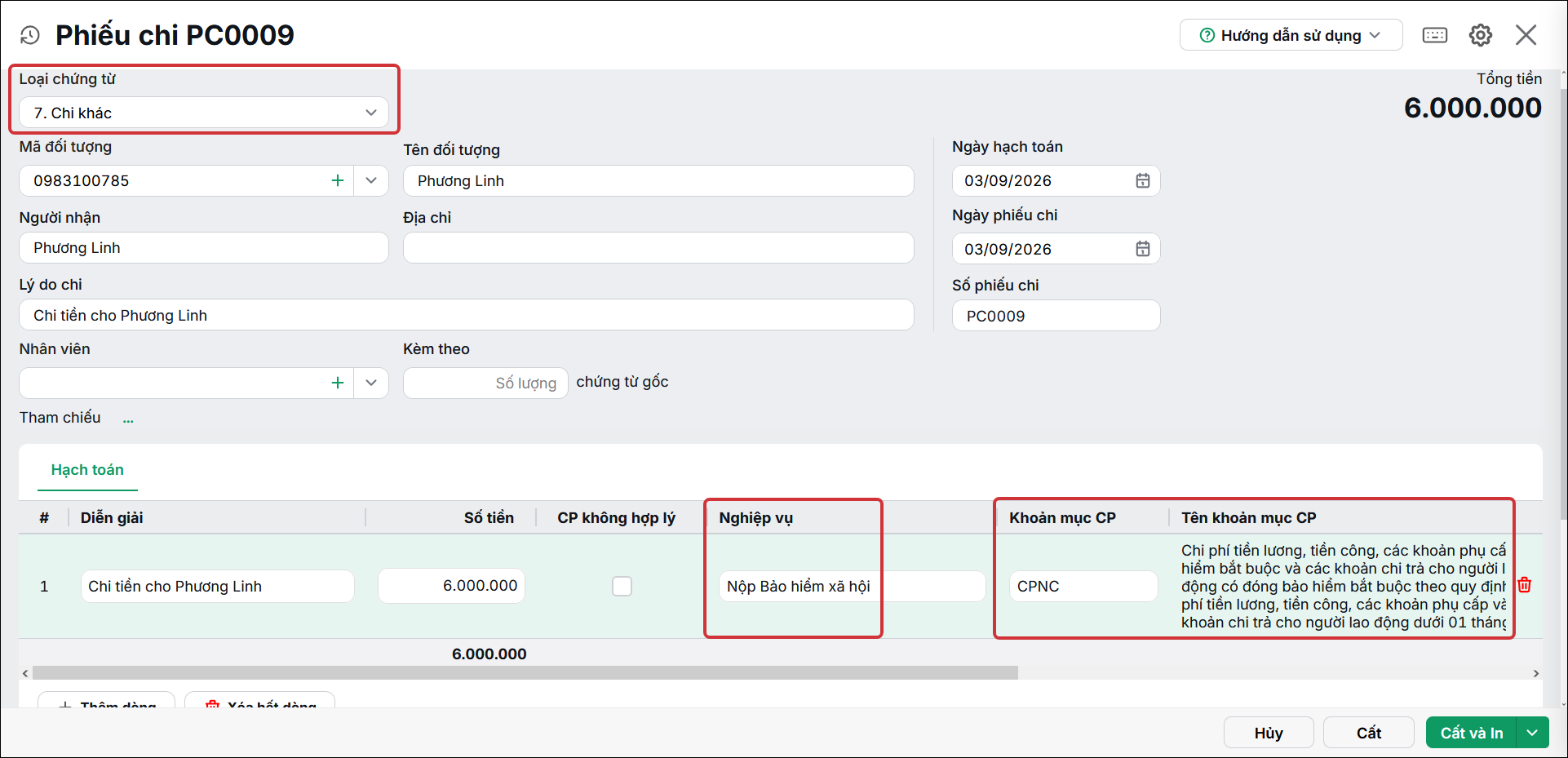This screenshot has width=1568, height=758.
Task: Open calendar for Ngày hạch toán
Action: tap(1142, 180)
